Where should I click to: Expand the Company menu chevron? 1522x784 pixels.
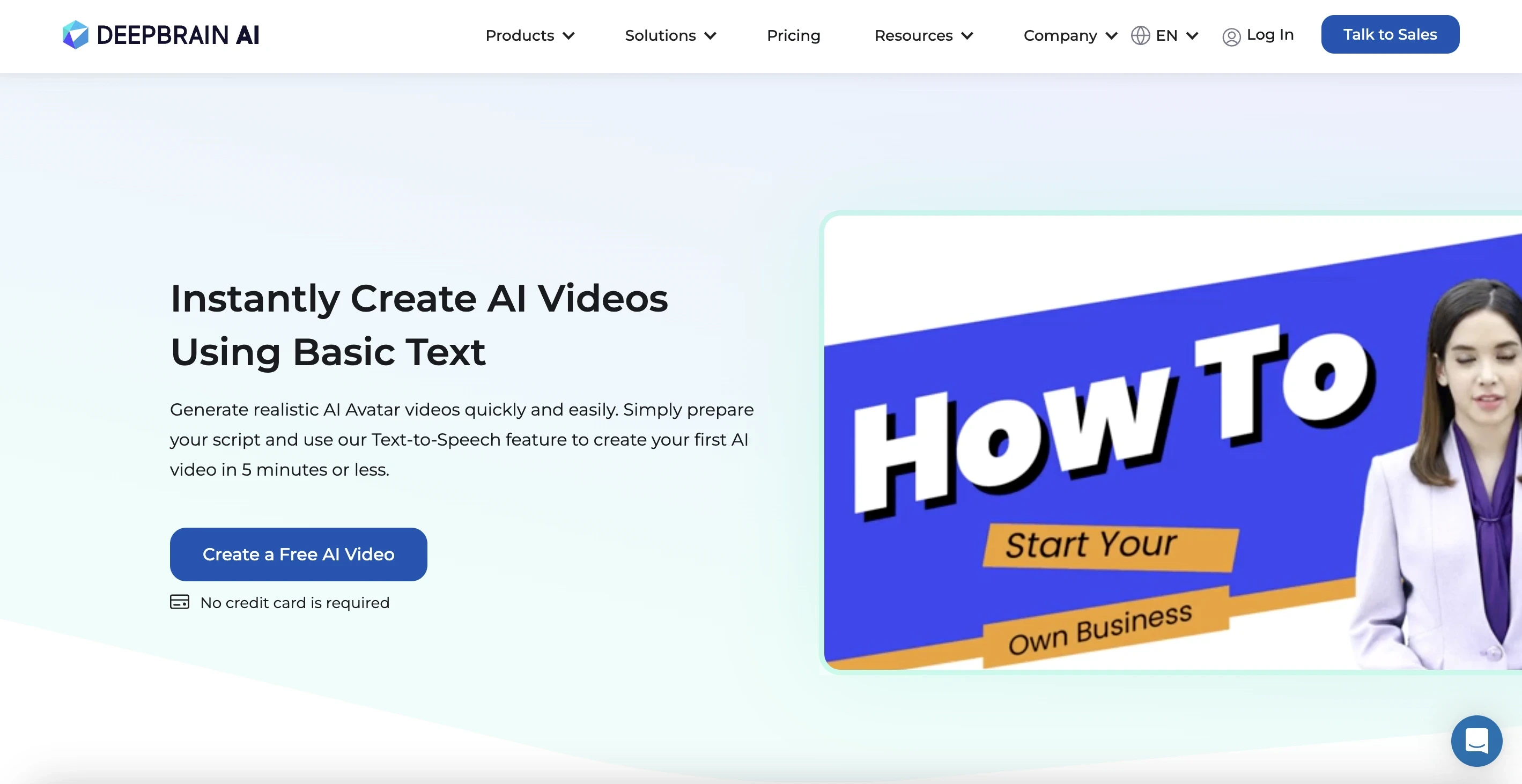click(1111, 36)
